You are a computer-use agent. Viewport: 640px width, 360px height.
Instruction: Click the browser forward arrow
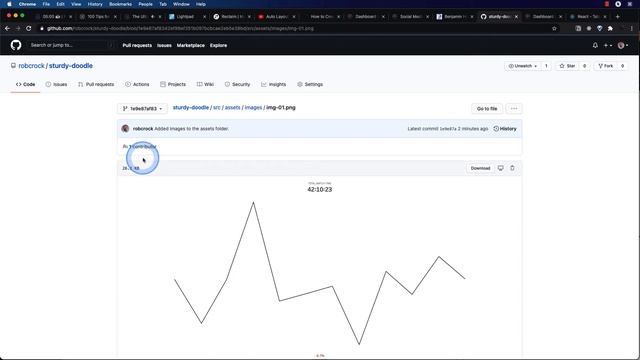18,28
